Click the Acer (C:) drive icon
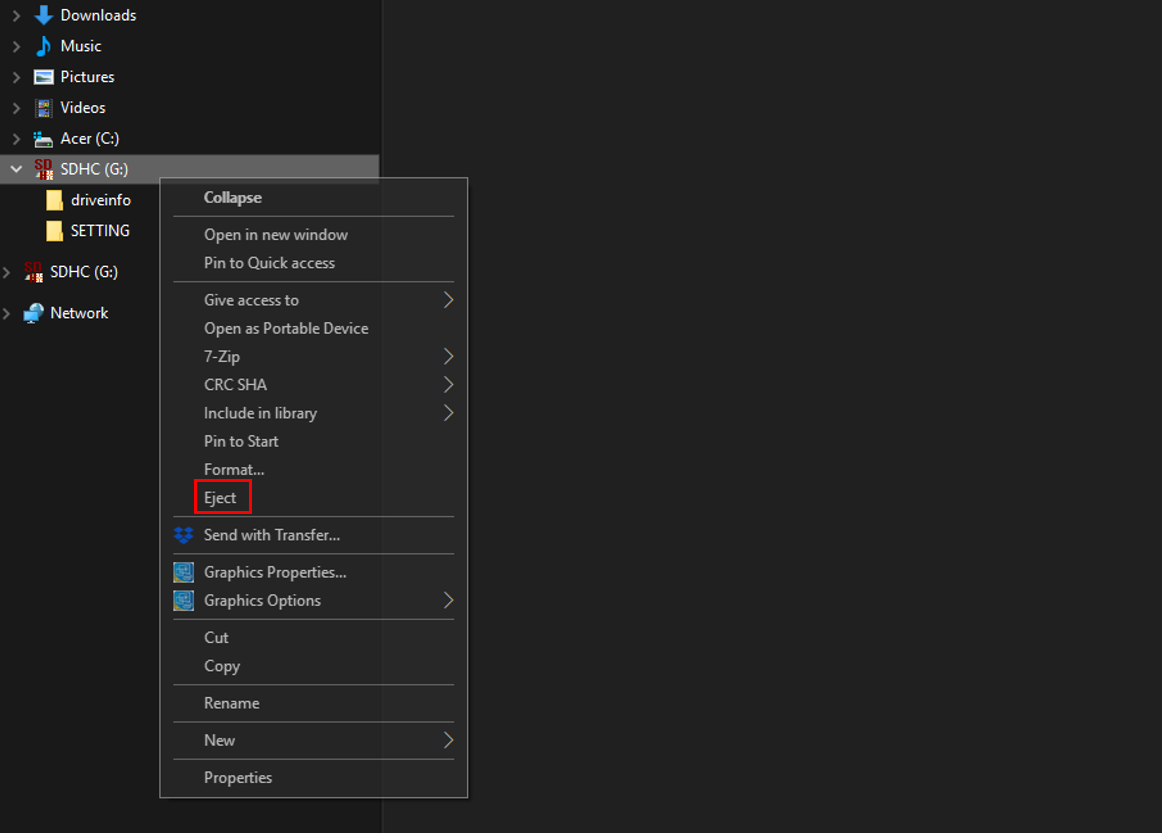 [x=43, y=139]
